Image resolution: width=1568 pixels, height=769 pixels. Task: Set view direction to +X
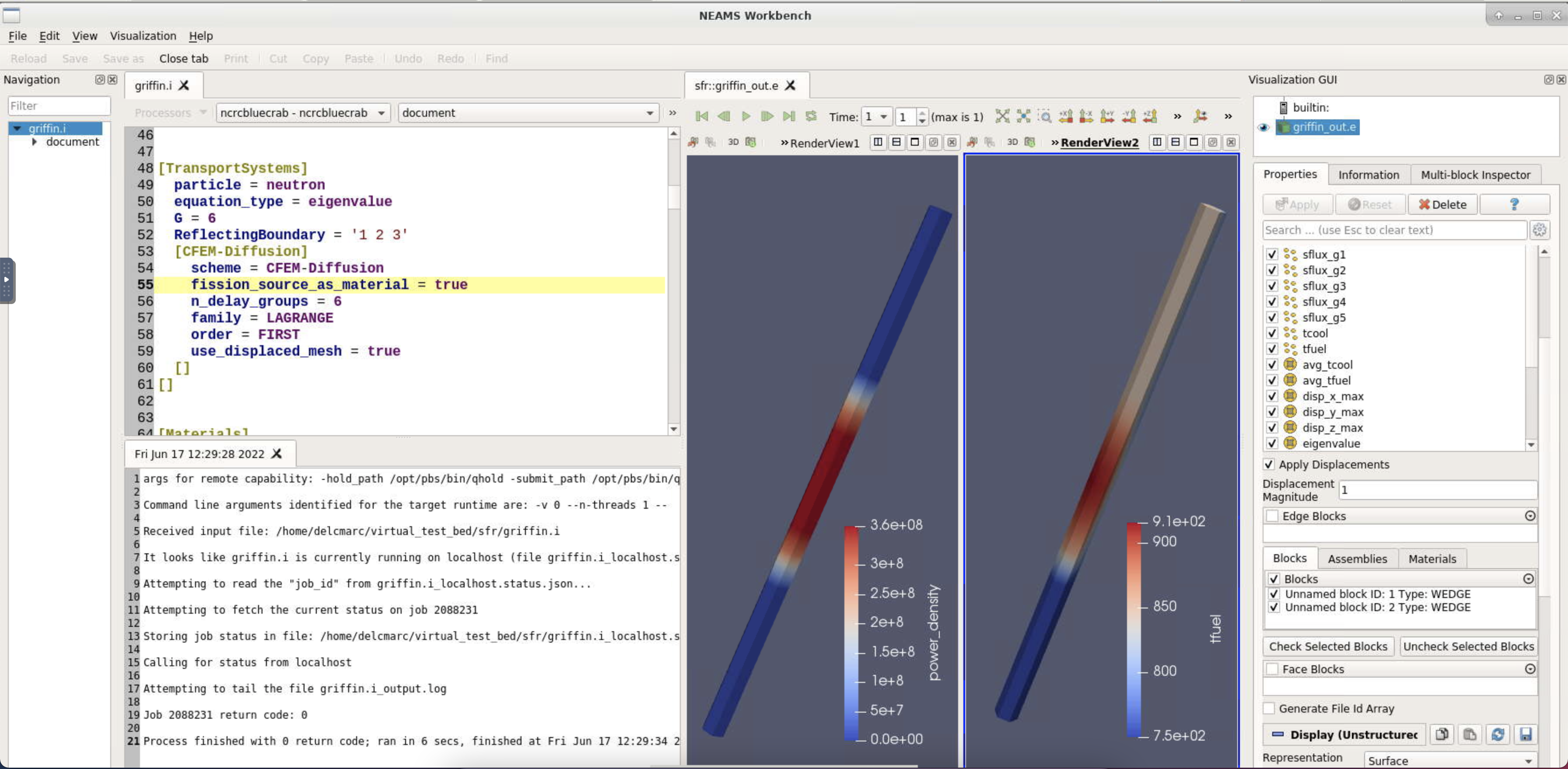coord(1065,116)
